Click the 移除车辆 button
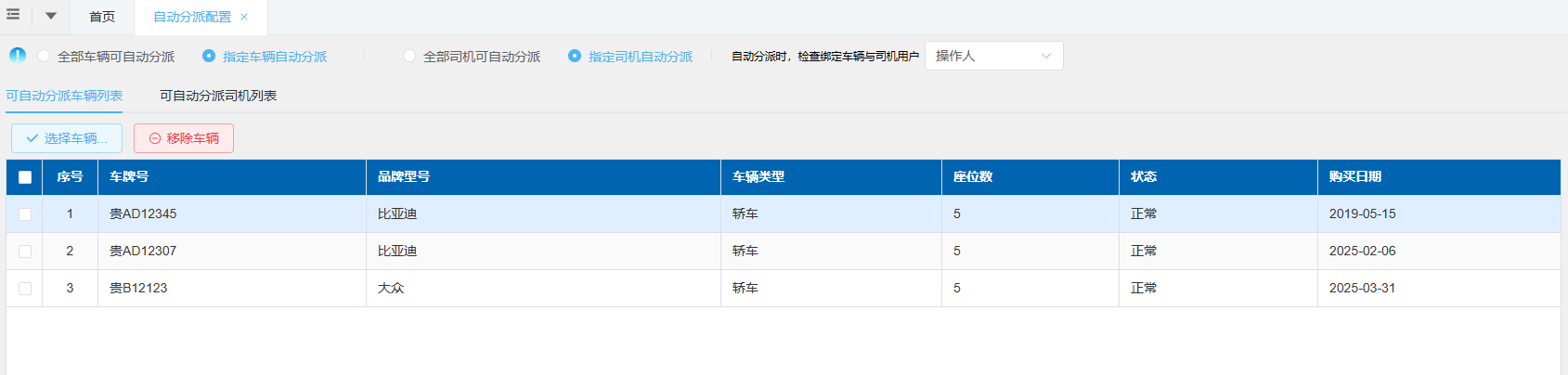Screen dimensions: 1568x375 pos(184,138)
